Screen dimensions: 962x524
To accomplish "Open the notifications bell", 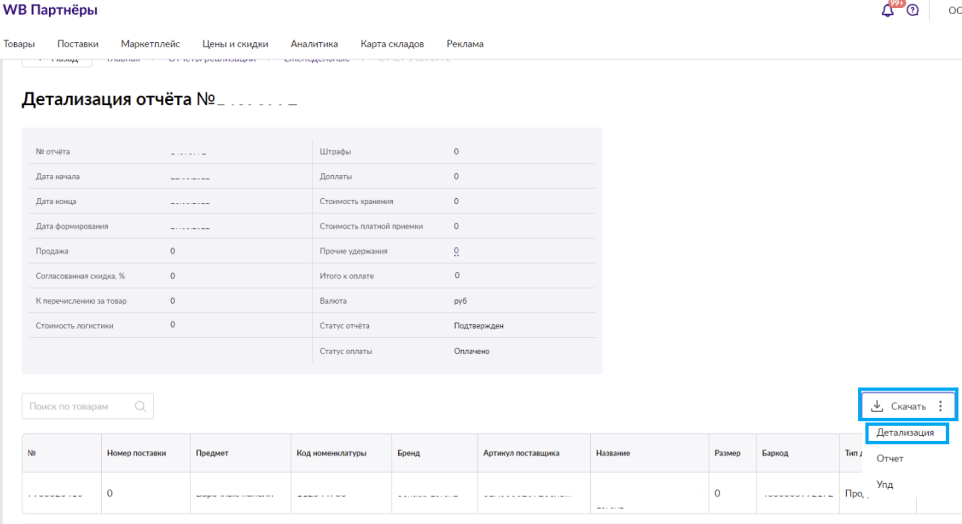I will click(x=888, y=10).
